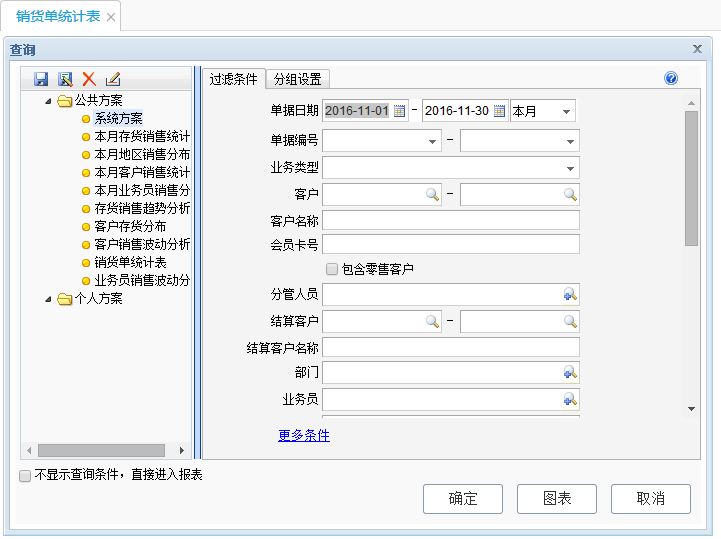Viewport: 721px width, 539px height.
Task: Select the 过滤条件 tab
Action: coord(233,80)
